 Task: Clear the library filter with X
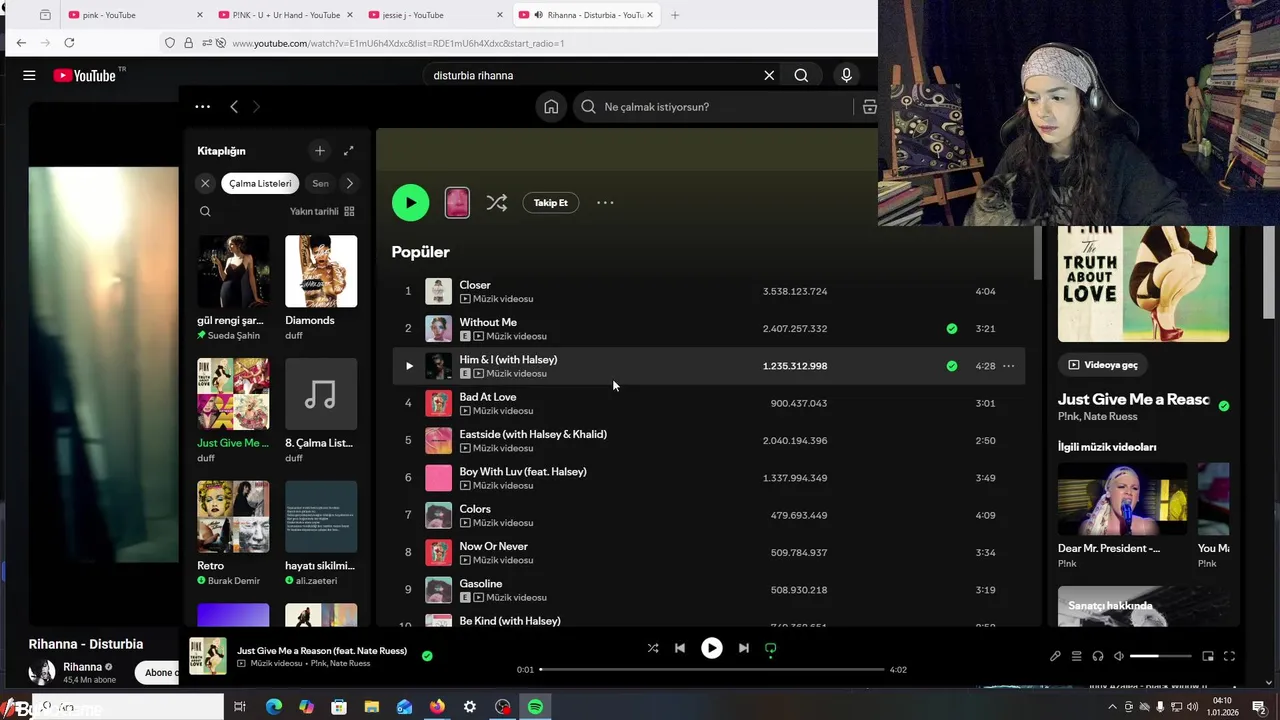205,183
